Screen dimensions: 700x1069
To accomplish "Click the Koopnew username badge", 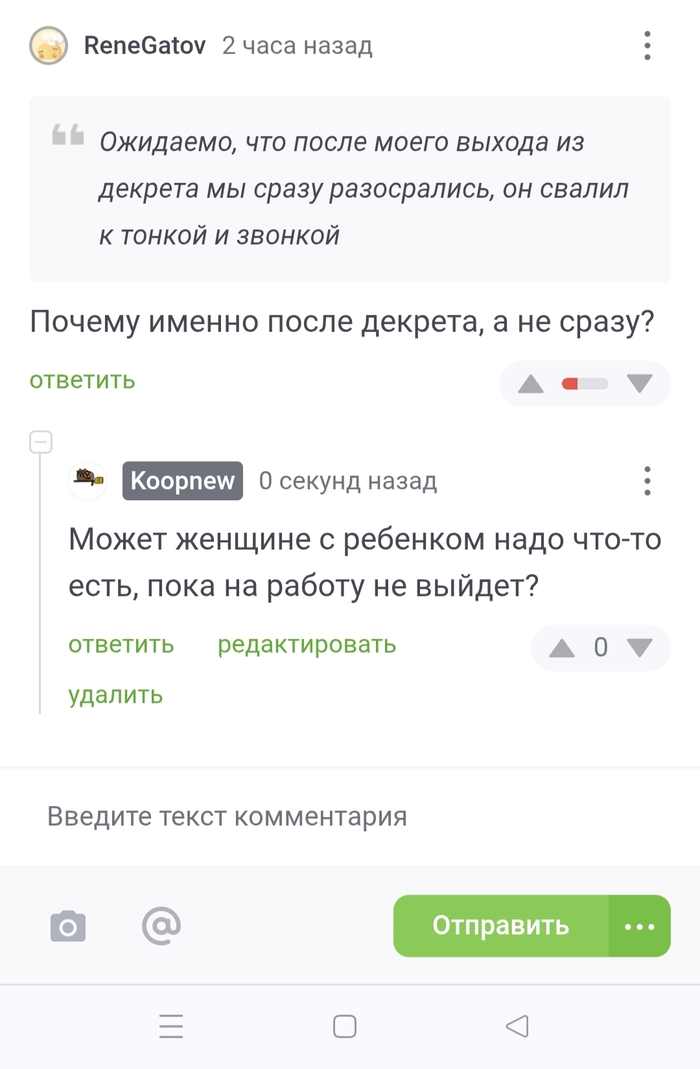I will pos(182,480).
